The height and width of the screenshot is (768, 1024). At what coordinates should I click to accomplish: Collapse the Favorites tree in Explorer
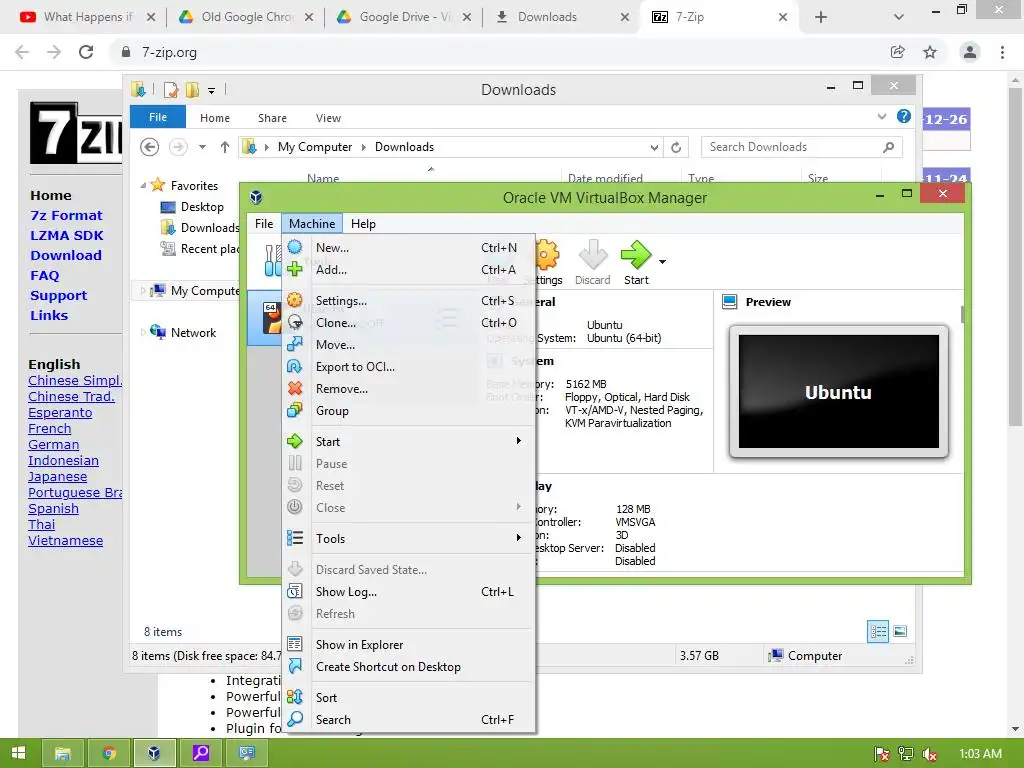pos(143,185)
